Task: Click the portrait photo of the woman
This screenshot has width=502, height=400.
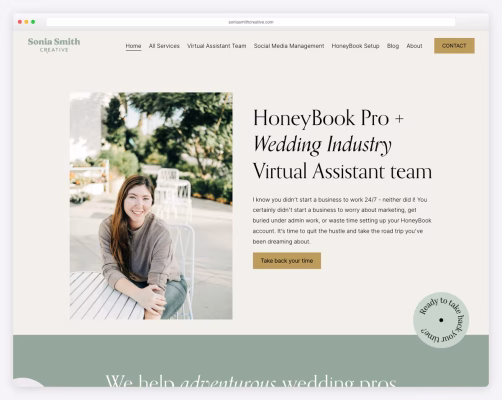Action: pyautogui.click(x=151, y=206)
